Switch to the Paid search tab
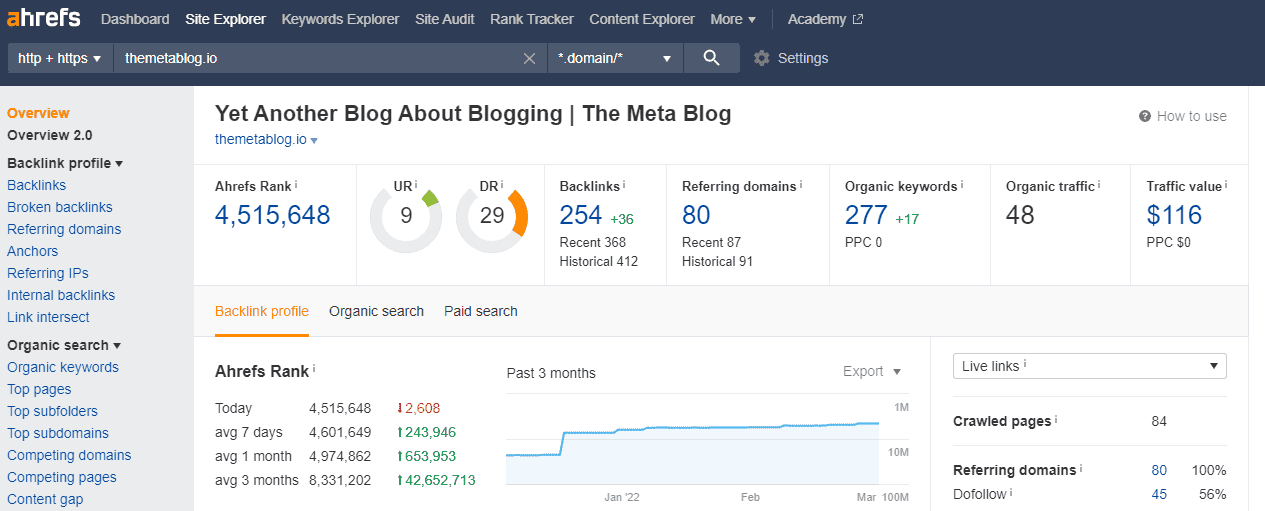This screenshot has width=1265, height=511. point(481,311)
